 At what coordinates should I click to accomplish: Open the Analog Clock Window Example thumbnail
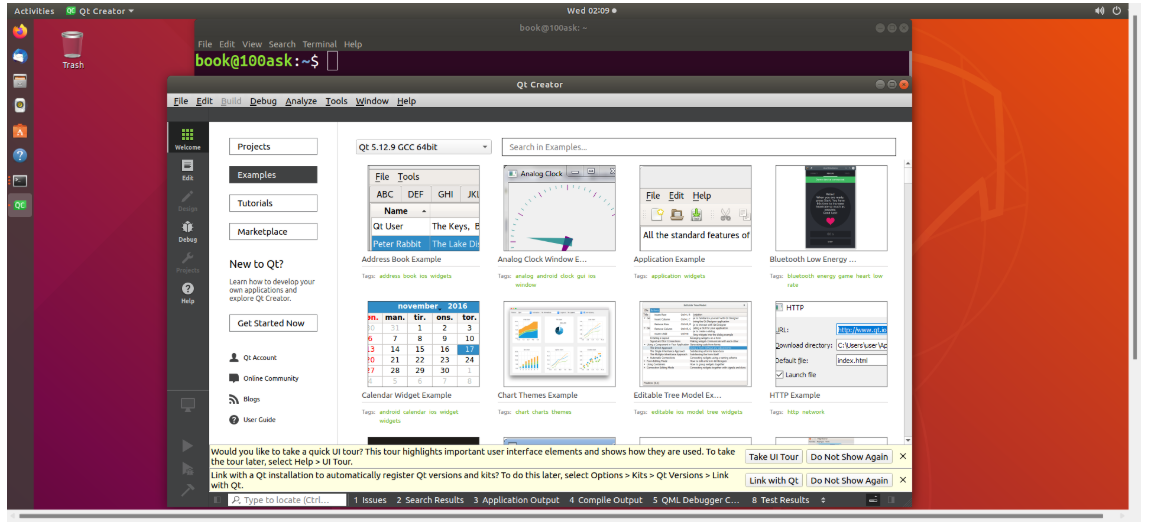tap(559, 208)
